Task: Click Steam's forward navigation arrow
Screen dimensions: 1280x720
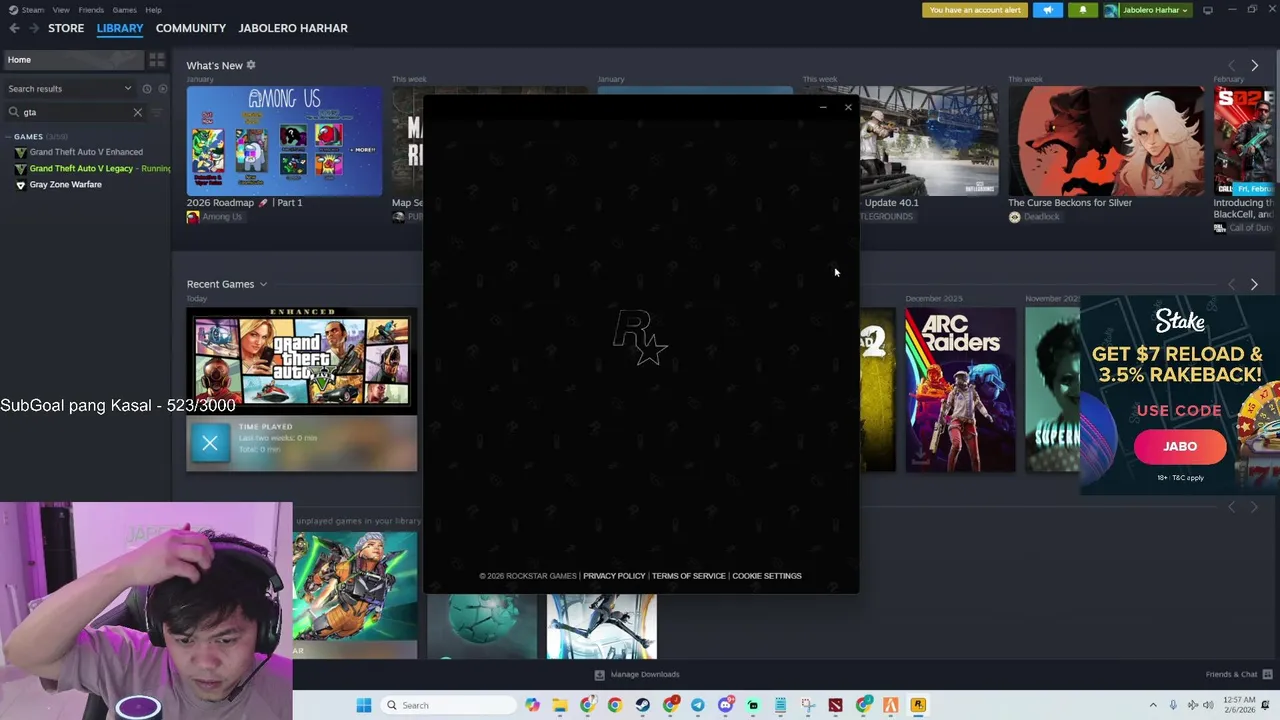Action: coord(34,28)
